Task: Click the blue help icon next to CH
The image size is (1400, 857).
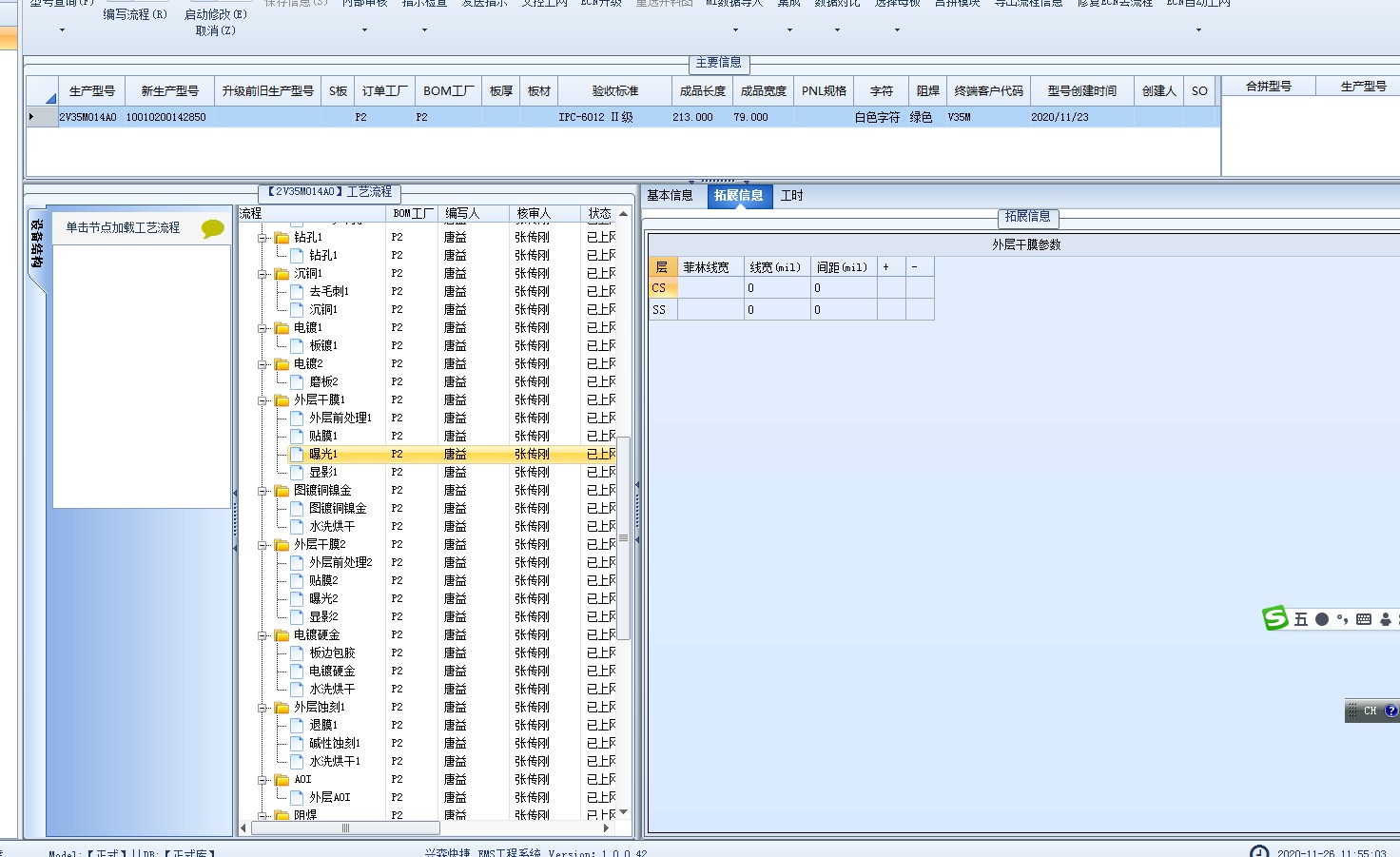Action: [x=1390, y=711]
